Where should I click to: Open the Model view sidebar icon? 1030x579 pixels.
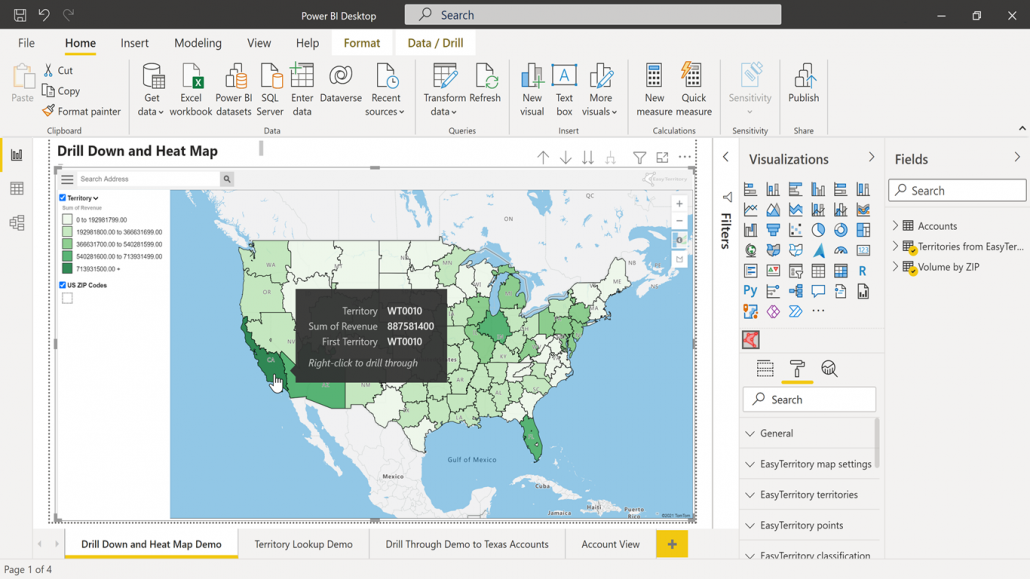(x=16, y=223)
